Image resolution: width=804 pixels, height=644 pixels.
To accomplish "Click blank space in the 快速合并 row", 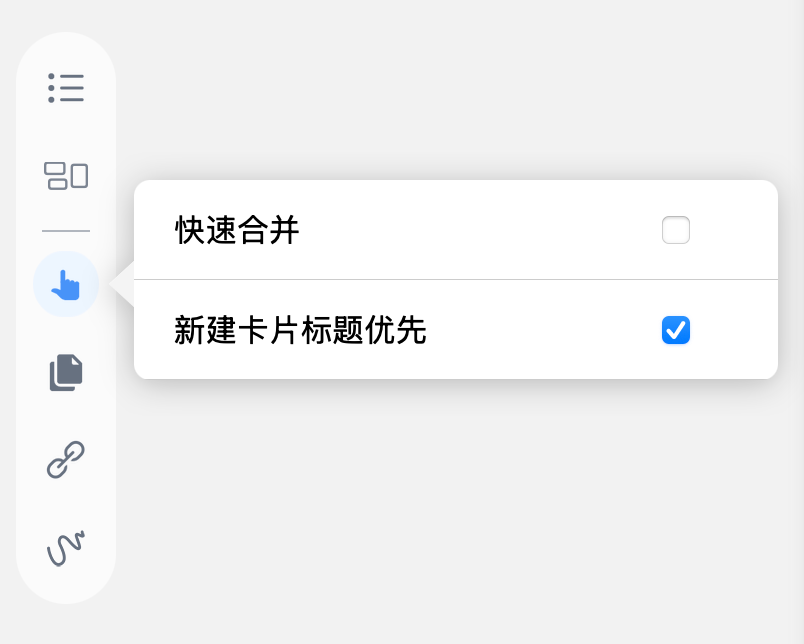I will (477, 230).
